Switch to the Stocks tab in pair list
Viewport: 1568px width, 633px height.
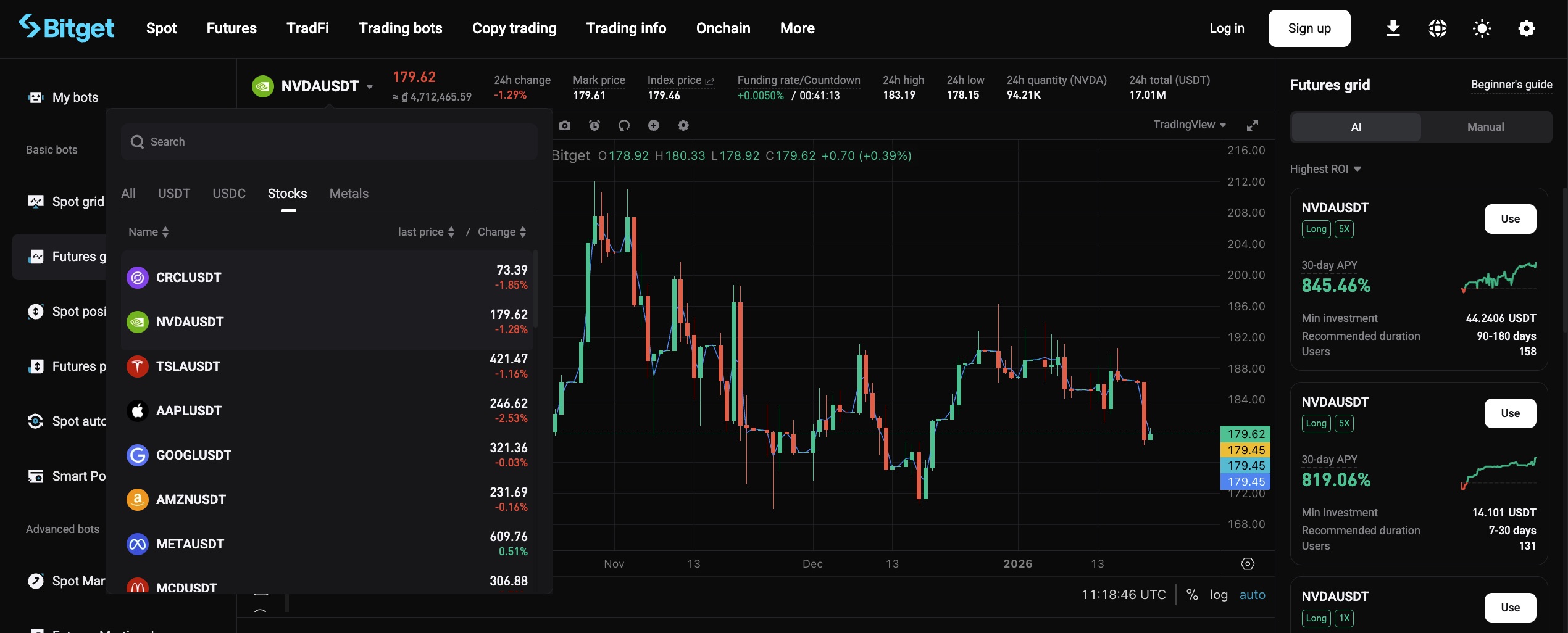pyautogui.click(x=287, y=193)
